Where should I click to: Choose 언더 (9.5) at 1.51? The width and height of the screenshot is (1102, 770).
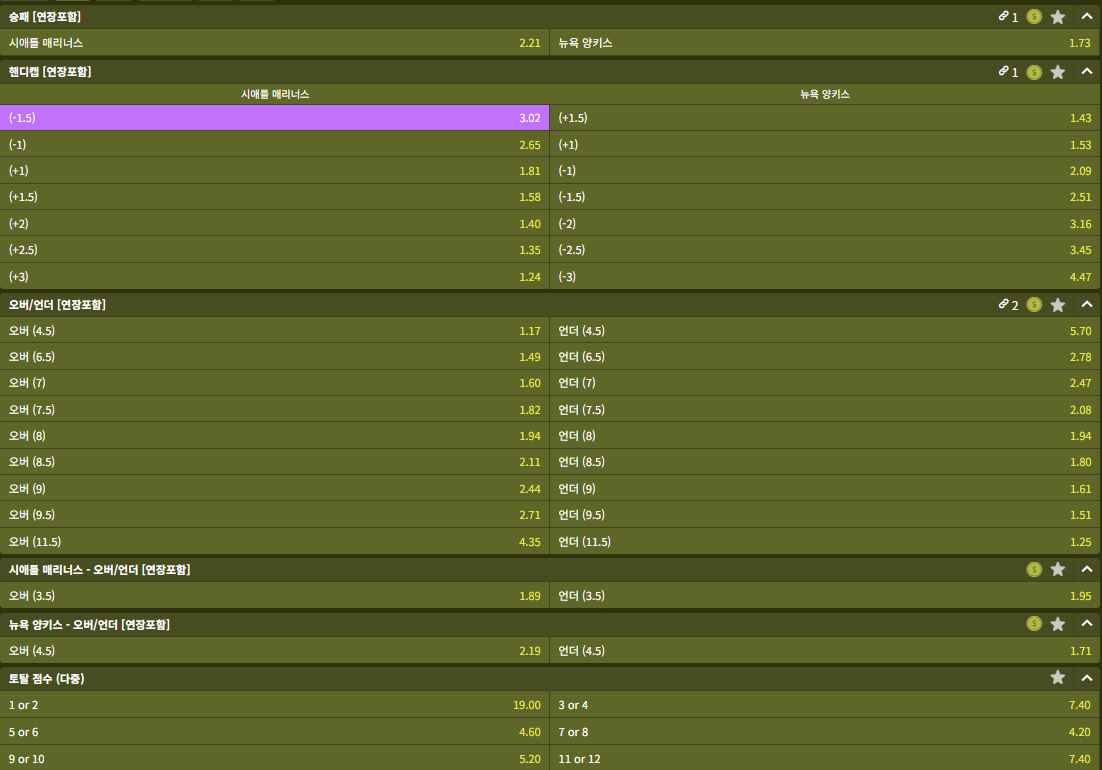coord(825,514)
